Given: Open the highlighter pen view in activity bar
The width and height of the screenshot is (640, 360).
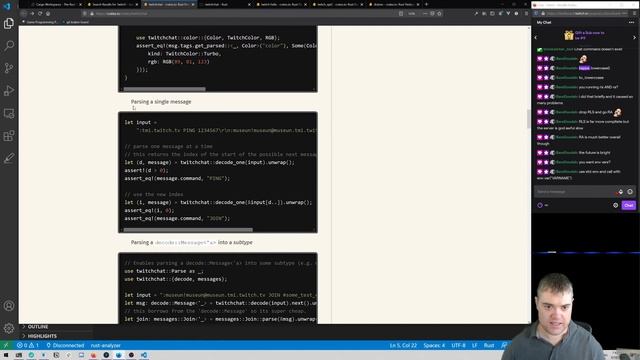Looking at the screenshot, I should [9, 158].
